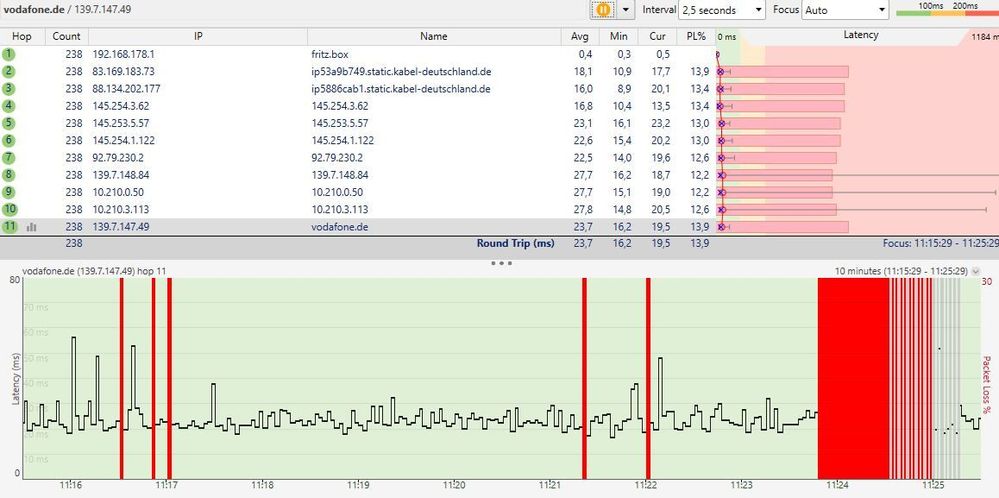Select hop 10 green circle icon
This screenshot has width=999, height=498.
[10, 209]
